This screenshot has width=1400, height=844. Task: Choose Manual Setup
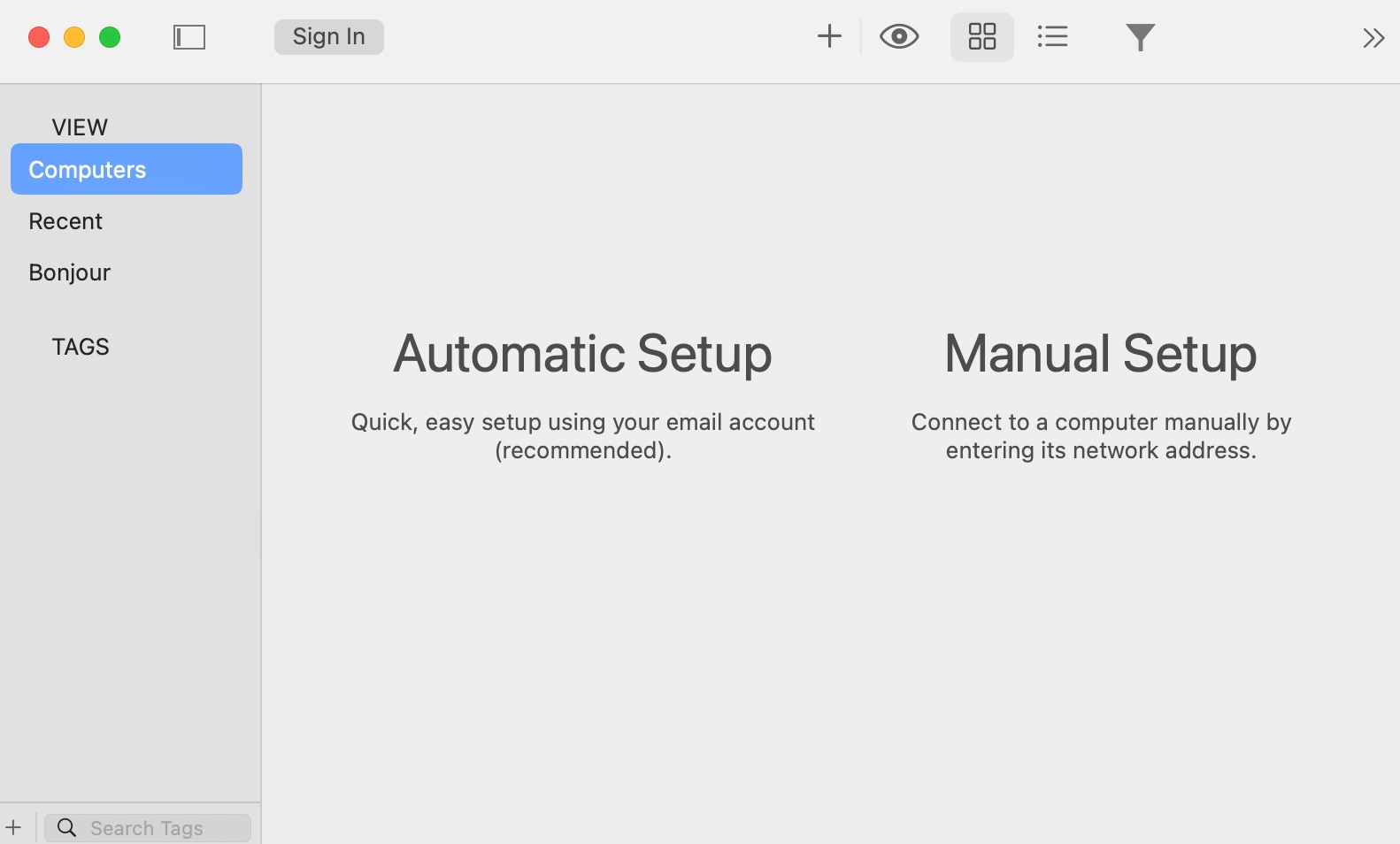pos(1101,353)
